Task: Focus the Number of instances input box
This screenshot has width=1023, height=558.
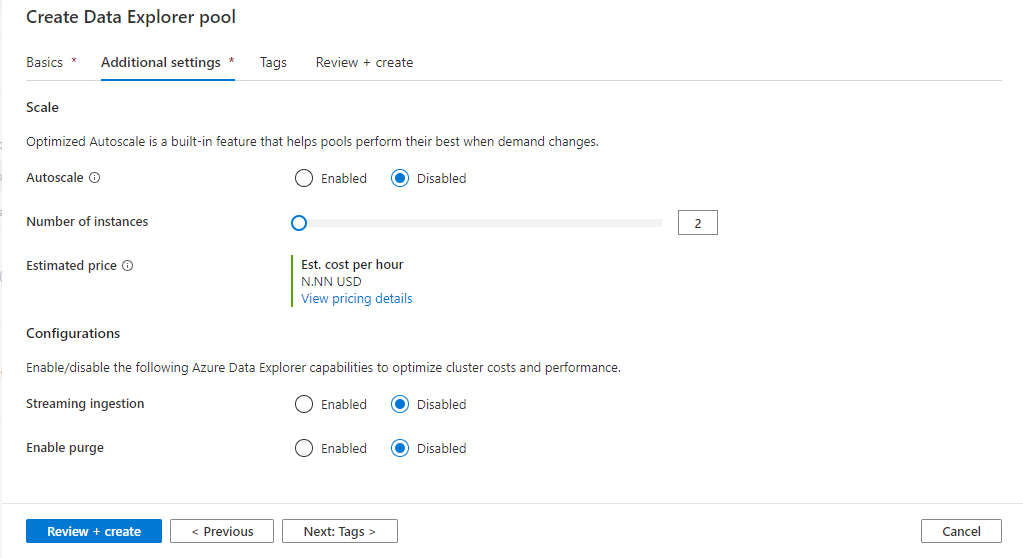Action: 697,223
